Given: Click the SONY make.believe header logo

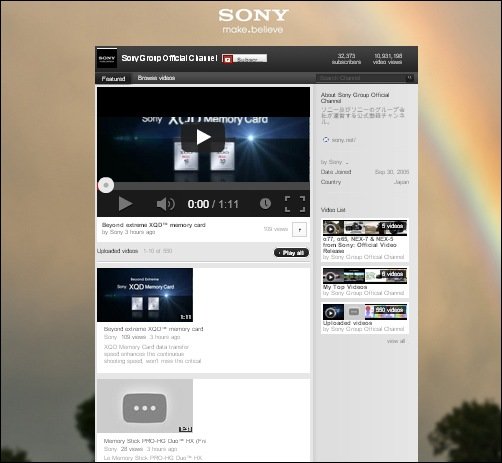Looking at the screenshot, I should point(253,21).
